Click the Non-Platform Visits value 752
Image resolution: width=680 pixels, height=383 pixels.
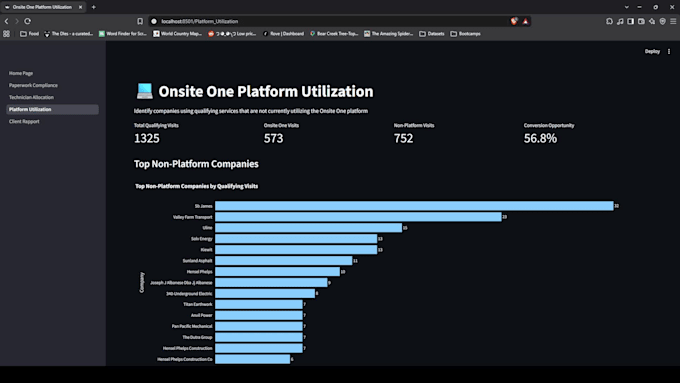pos(403,138)
